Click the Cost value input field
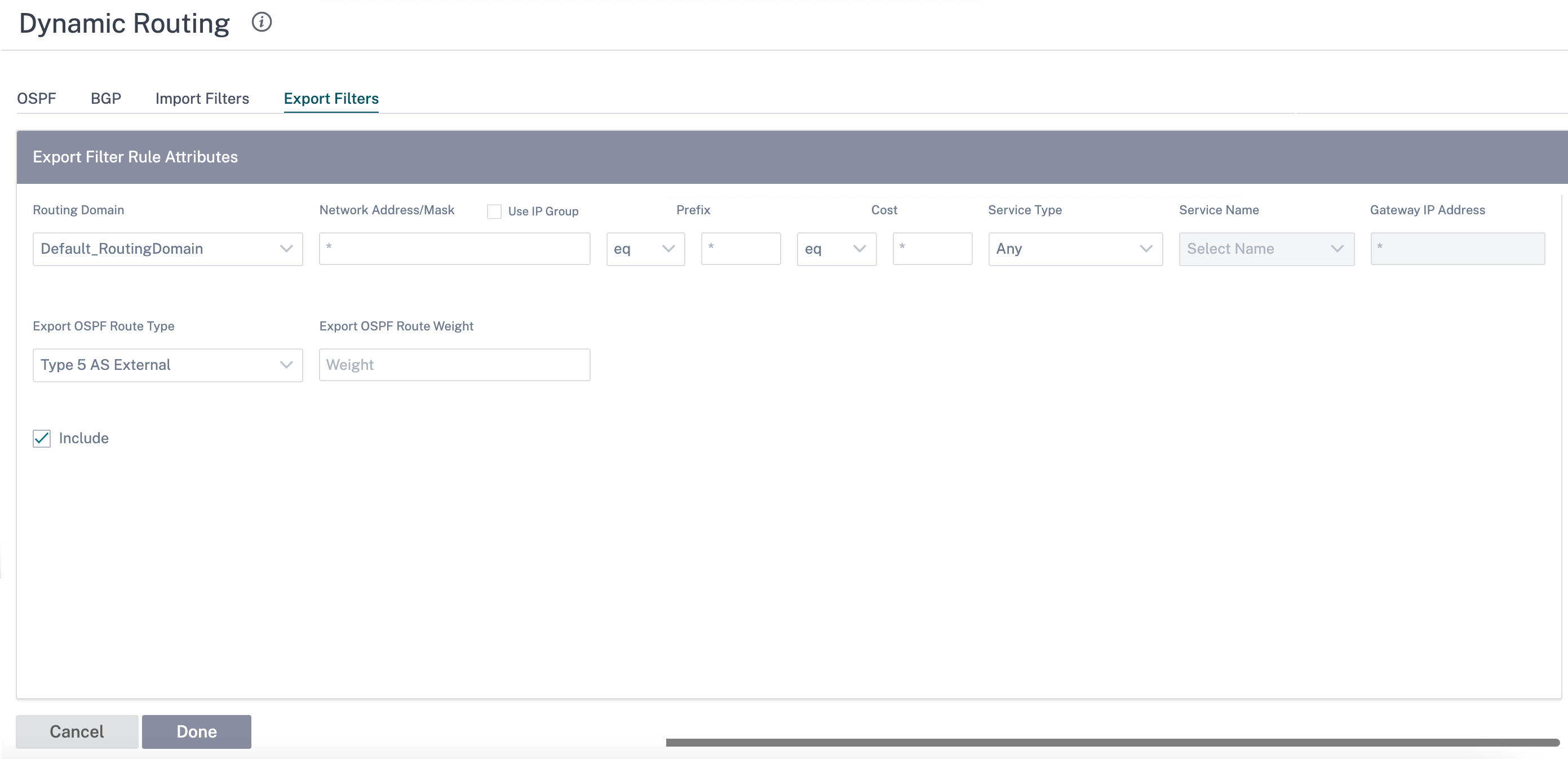 pyautogui.click(x=933, y=249)
